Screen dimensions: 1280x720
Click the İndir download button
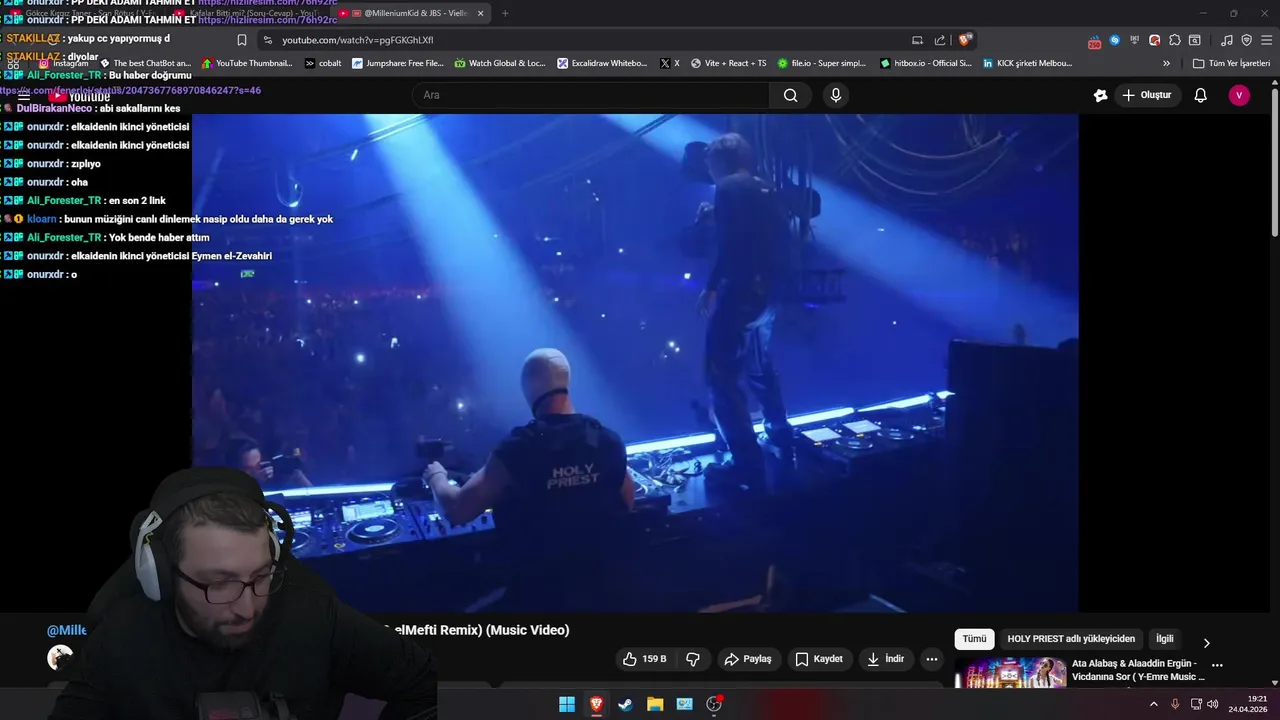(885, 659)
